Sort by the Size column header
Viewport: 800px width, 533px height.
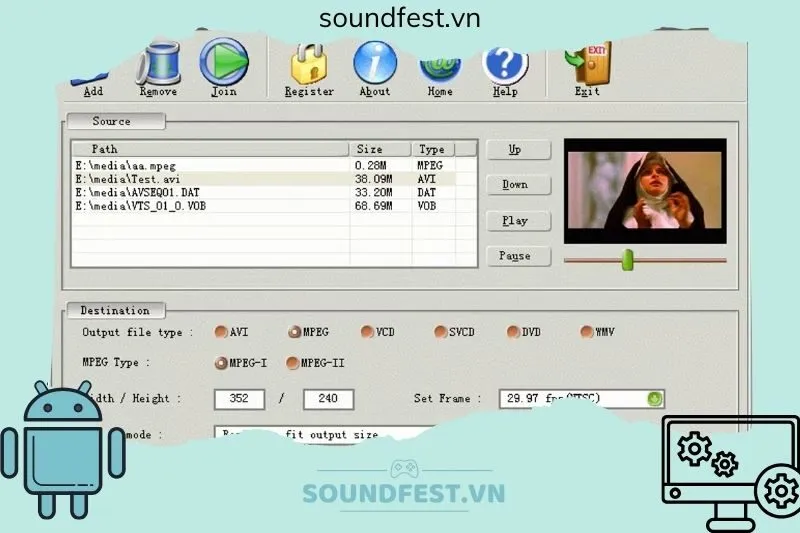380,149
